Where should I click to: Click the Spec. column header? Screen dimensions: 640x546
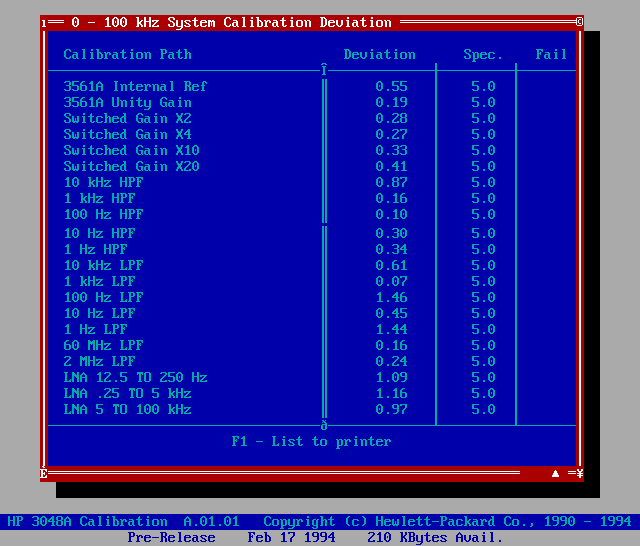[x=483, y=54]
